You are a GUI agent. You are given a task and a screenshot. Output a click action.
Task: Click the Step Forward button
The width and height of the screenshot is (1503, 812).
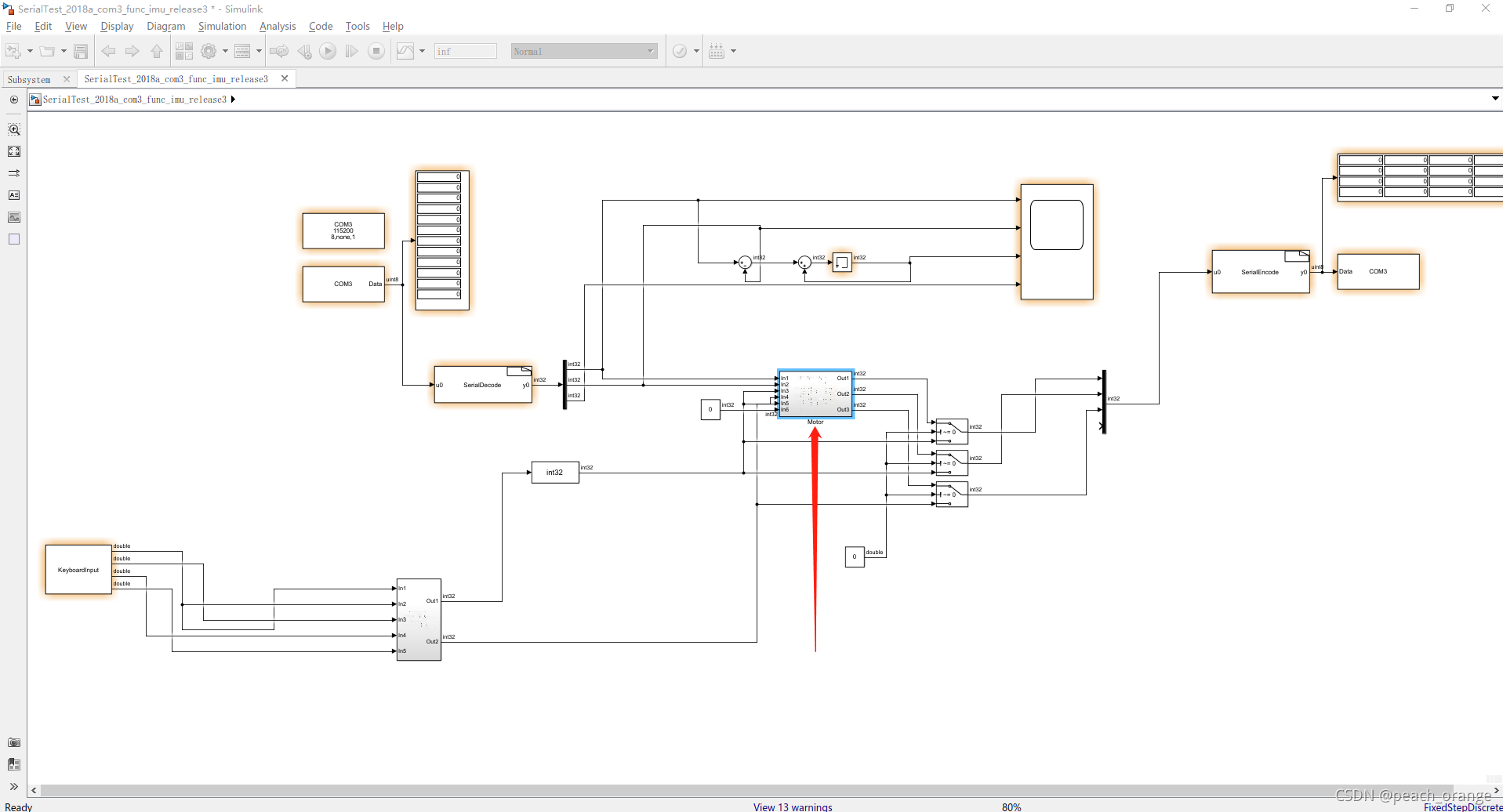[x=352, y=51]
